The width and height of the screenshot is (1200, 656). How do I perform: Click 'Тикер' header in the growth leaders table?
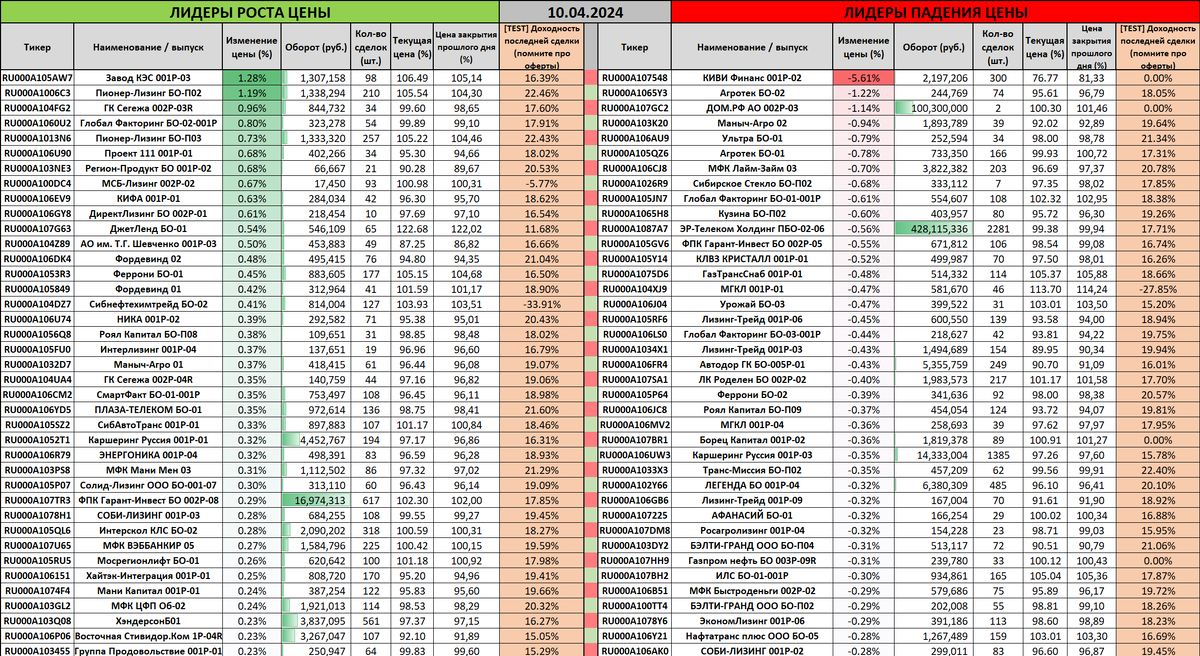point(37,46)
